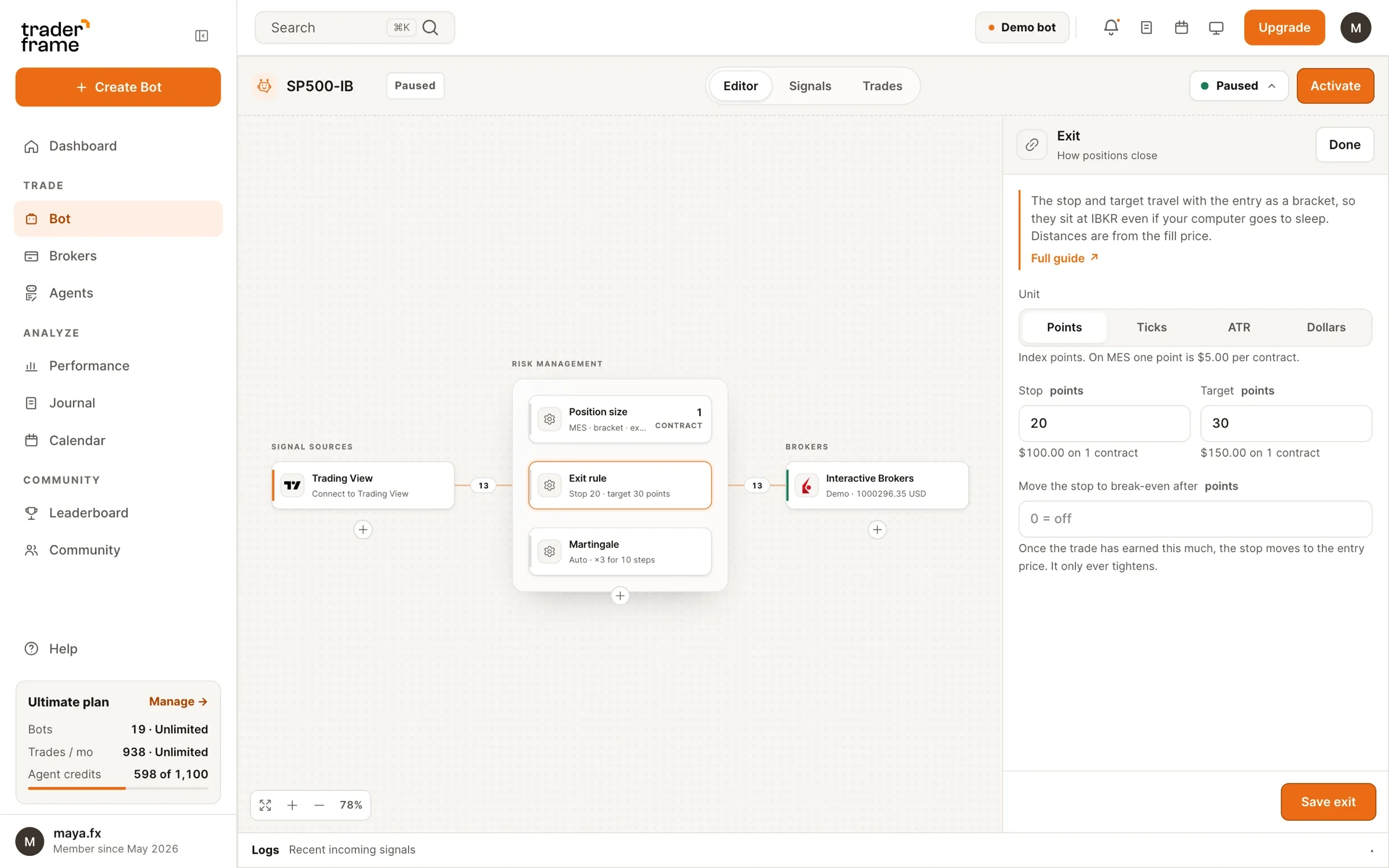Expand the Logs panel
1389x868 pixels.
(1371, 850)
